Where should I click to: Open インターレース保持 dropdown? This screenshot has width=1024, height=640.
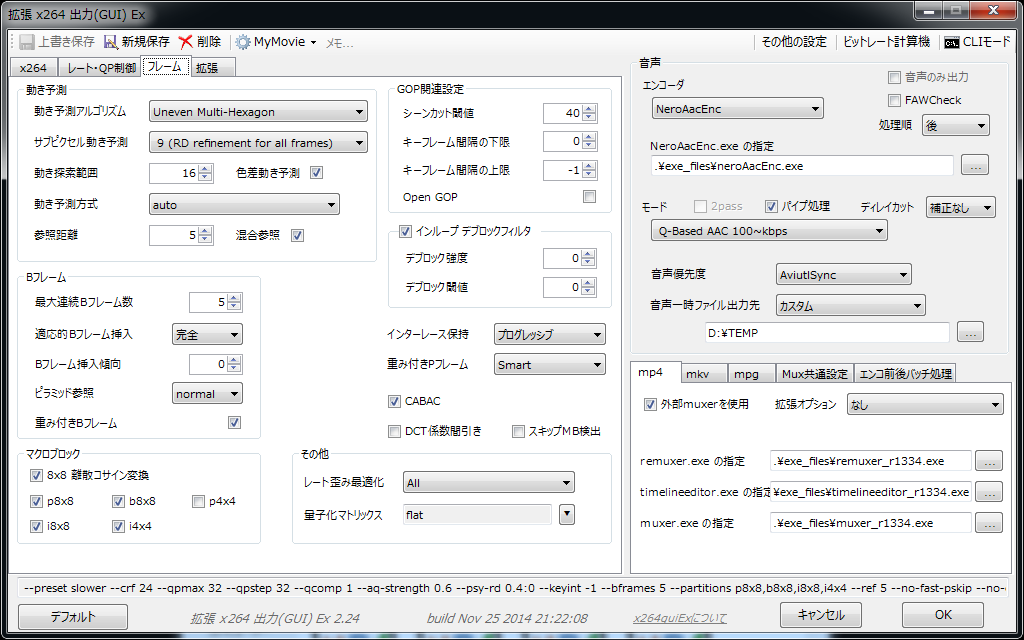[x=550, y=334]
